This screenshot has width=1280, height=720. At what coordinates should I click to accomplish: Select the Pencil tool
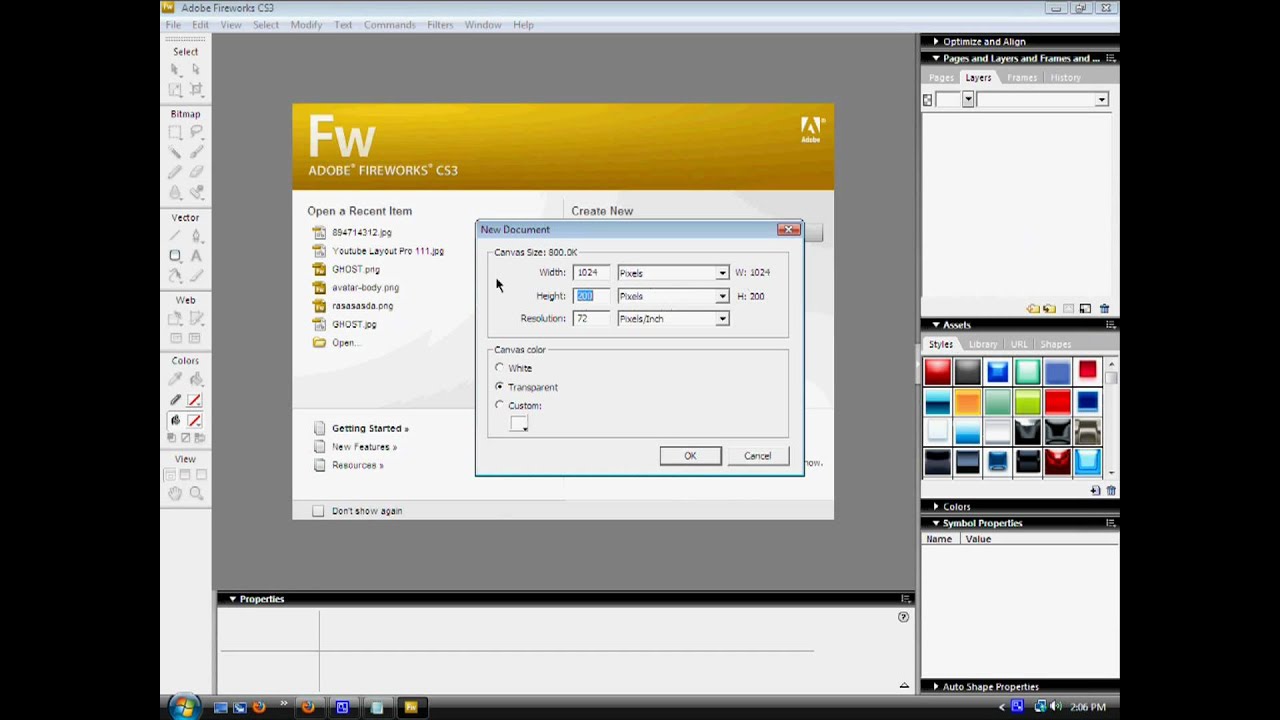tap(175, 172)
